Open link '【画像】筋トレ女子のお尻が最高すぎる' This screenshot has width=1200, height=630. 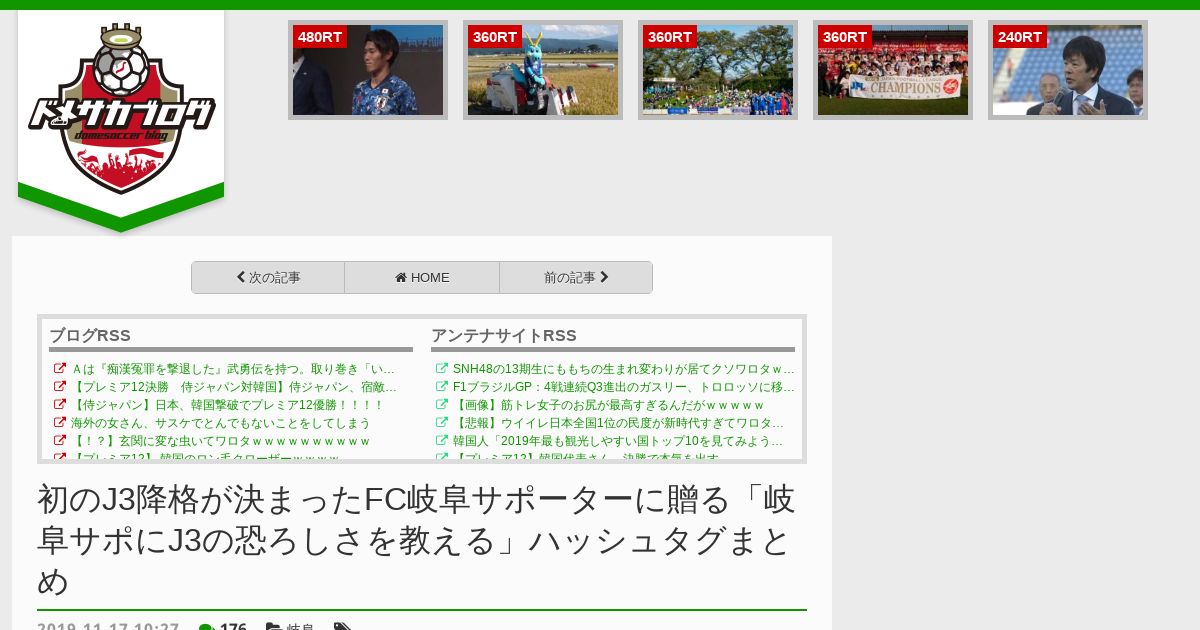pos(608,405)
